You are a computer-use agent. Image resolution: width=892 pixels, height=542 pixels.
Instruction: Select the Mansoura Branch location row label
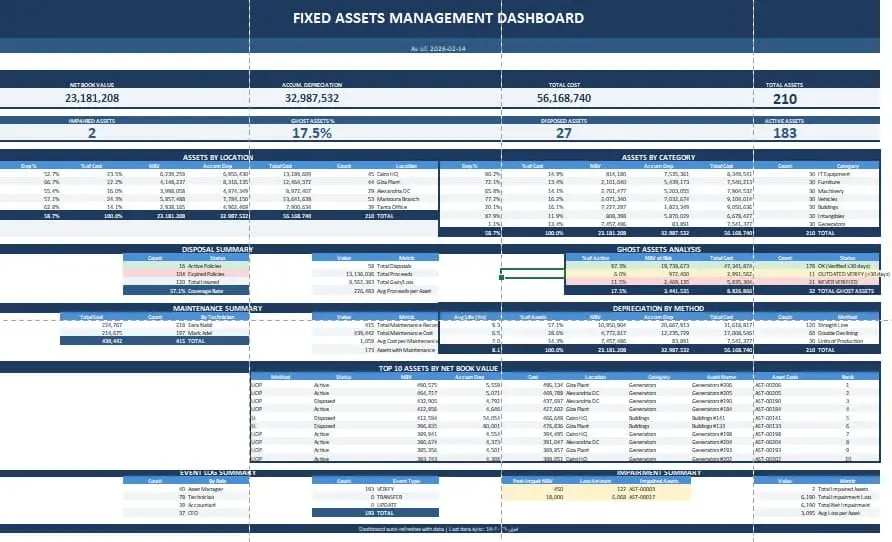tap(398, 199)
